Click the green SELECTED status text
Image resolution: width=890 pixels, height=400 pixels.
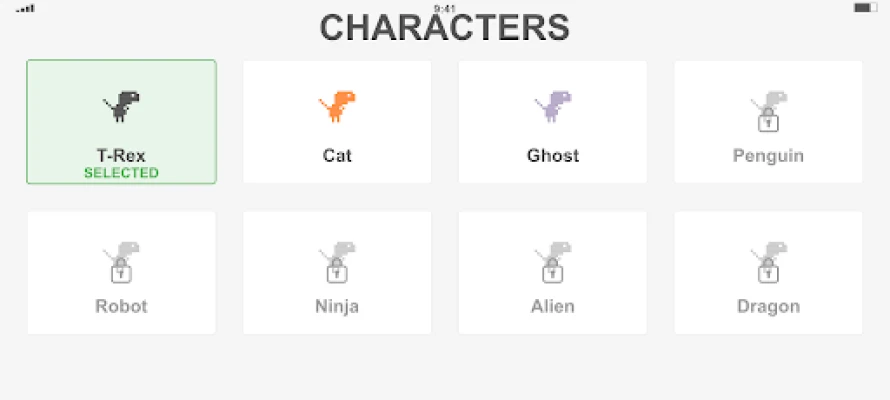coord(121,173)
